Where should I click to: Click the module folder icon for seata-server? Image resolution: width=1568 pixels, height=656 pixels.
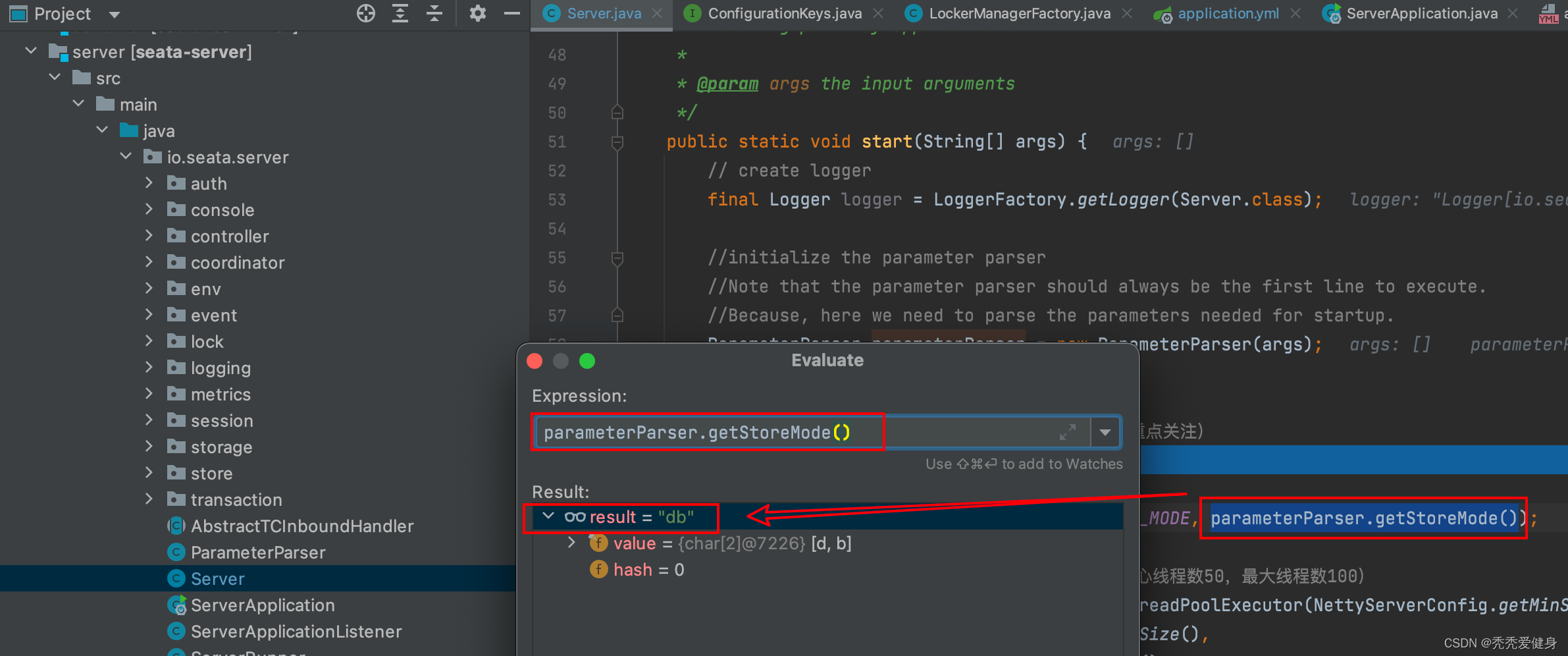(x=58, y=51)
